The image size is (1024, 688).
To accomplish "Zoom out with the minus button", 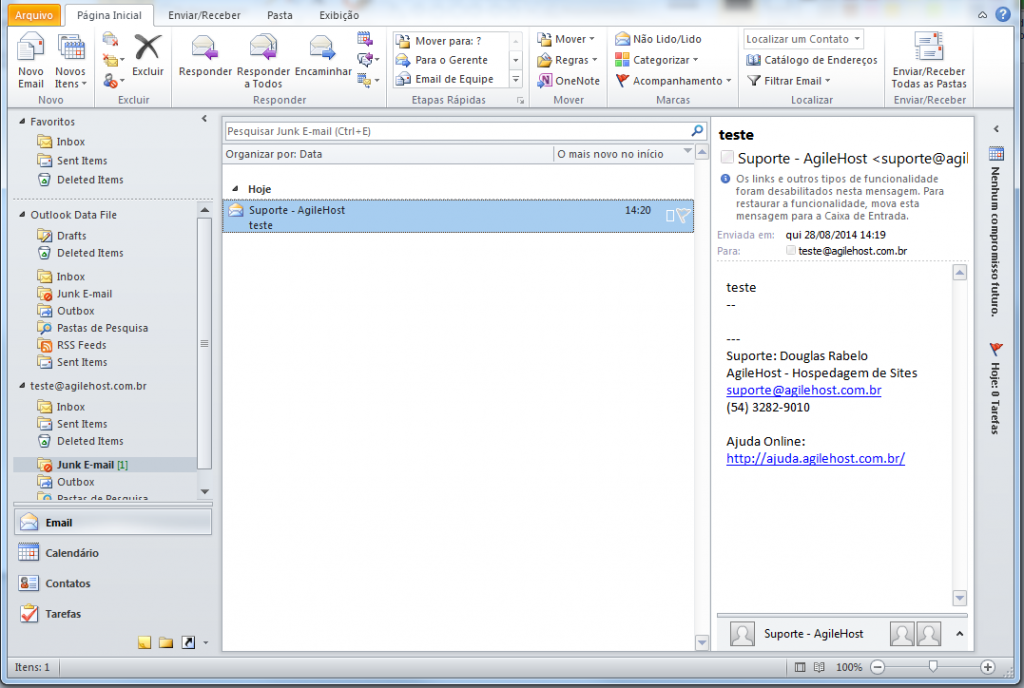I will point(878,667).
